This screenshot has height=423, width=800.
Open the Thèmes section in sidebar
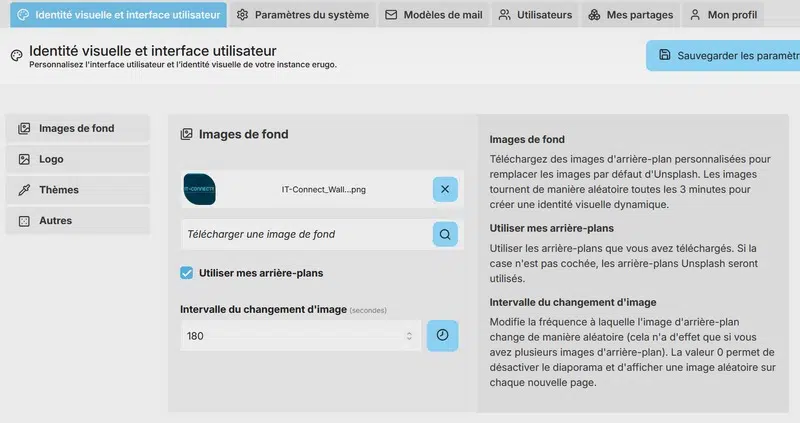click(78, 190)
